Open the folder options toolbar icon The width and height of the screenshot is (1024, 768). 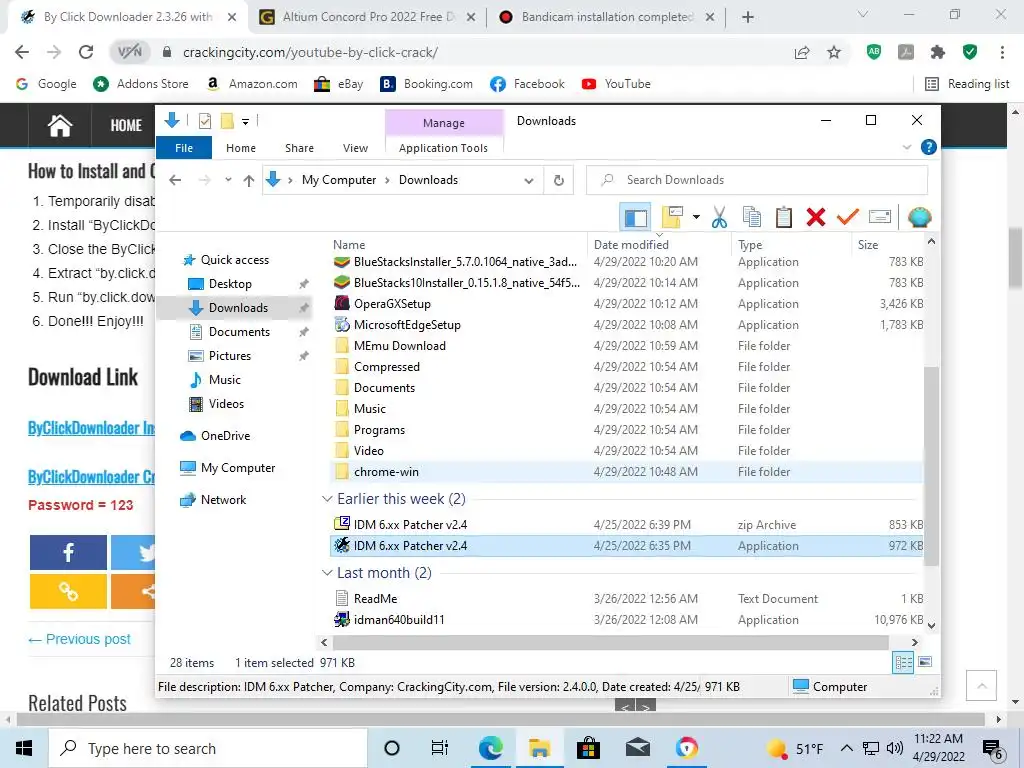[672, 217]
